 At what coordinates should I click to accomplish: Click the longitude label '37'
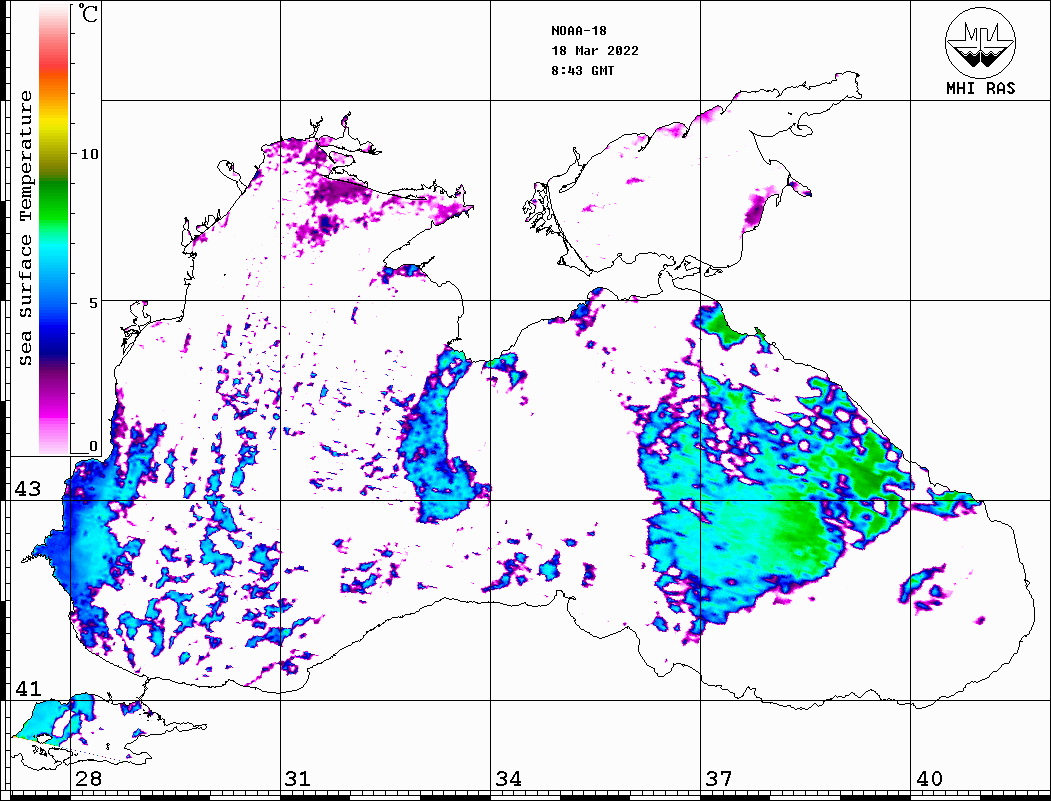pyautogui.click(x=719, y=779)
